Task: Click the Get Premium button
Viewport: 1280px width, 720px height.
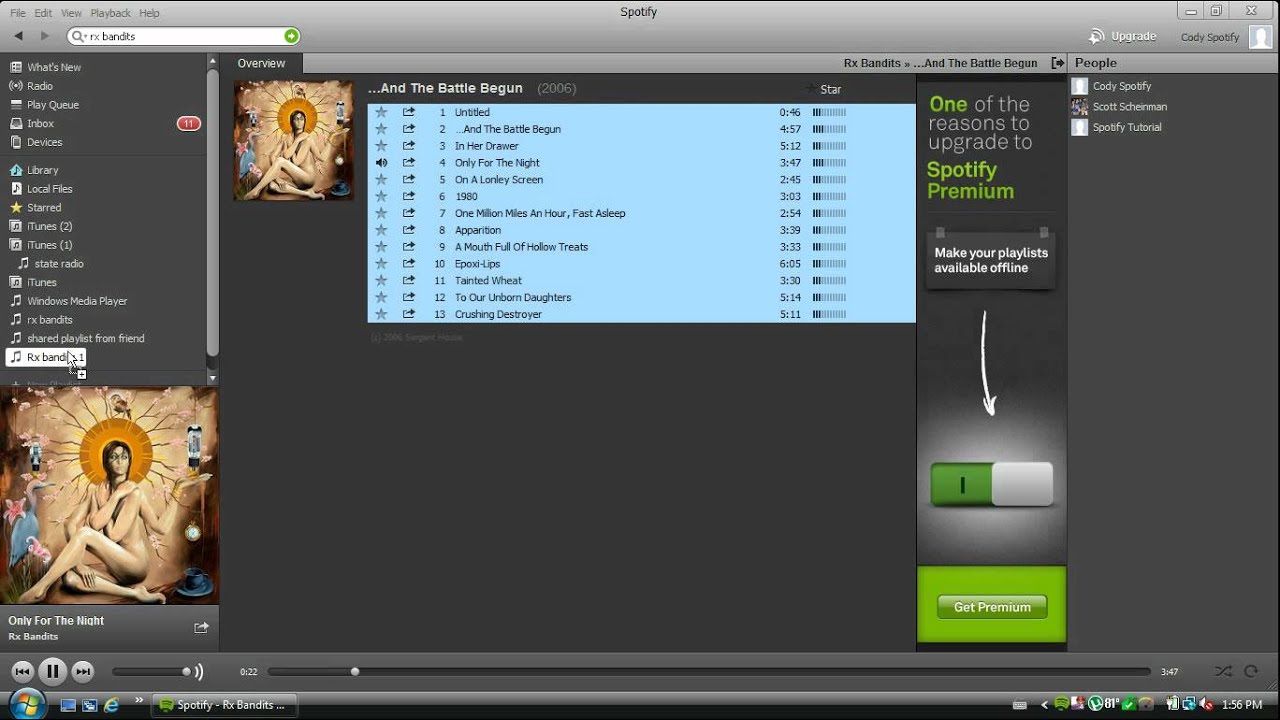Action: (x=992, y=607)
